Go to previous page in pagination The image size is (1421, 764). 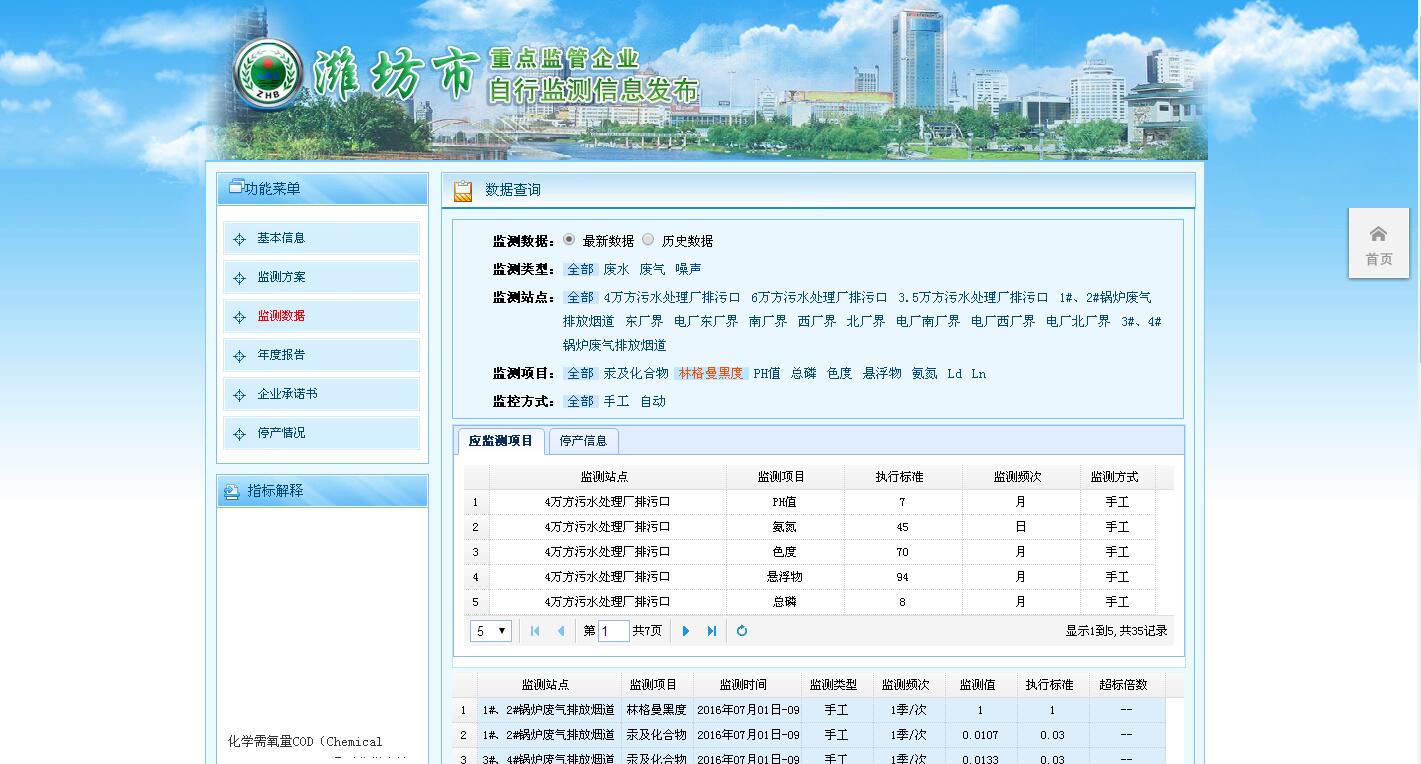(x=561, y=631)
